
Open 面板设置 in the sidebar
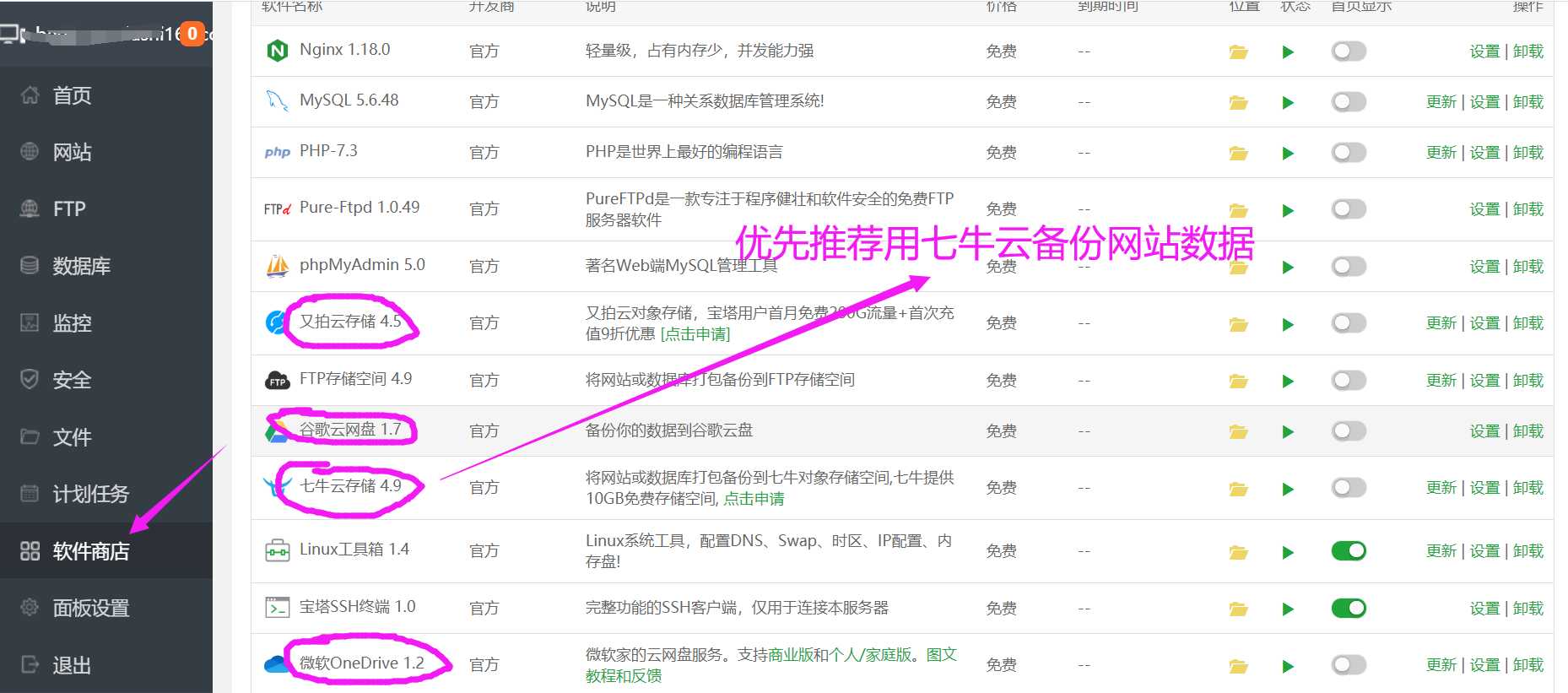106,608
